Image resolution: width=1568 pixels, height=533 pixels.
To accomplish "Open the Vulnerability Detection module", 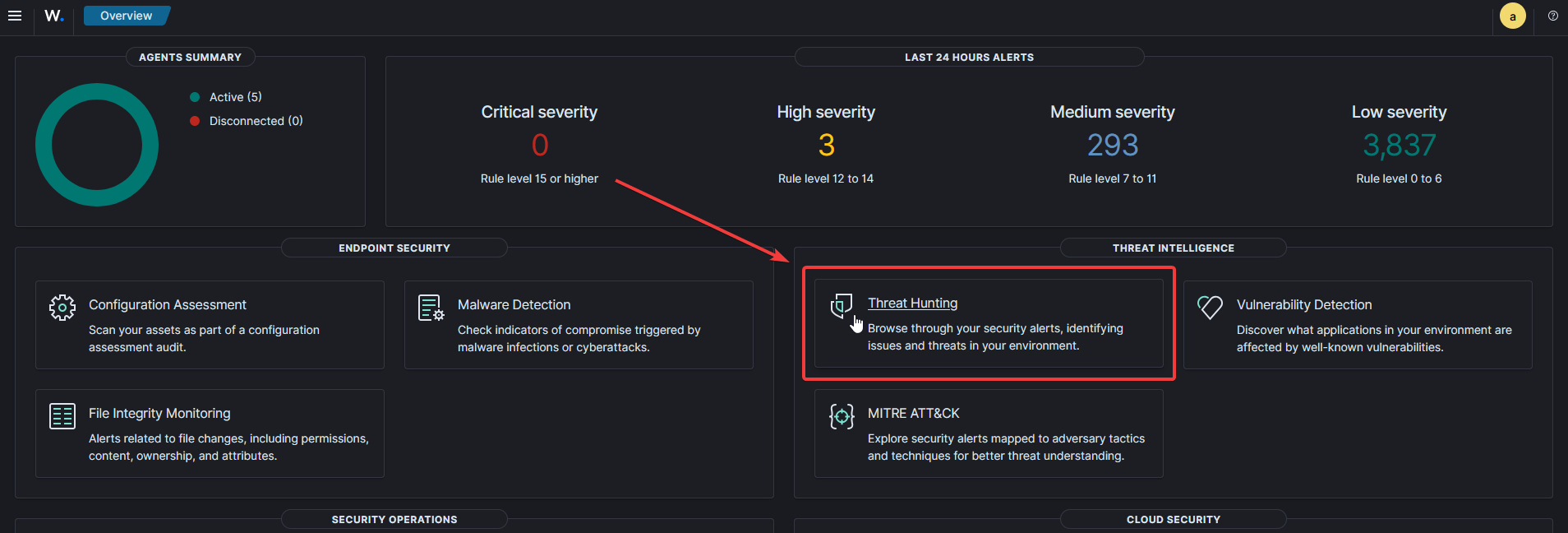I will click(x=1303, y=304).
